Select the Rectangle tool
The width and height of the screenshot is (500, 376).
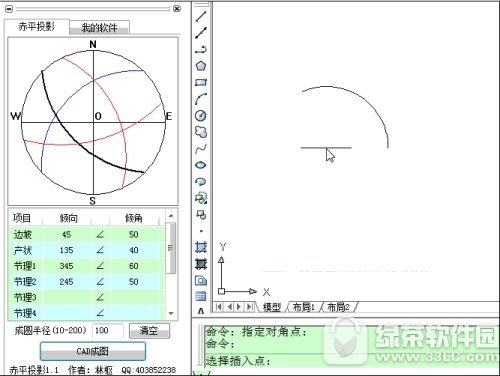(x=201, y=82)
